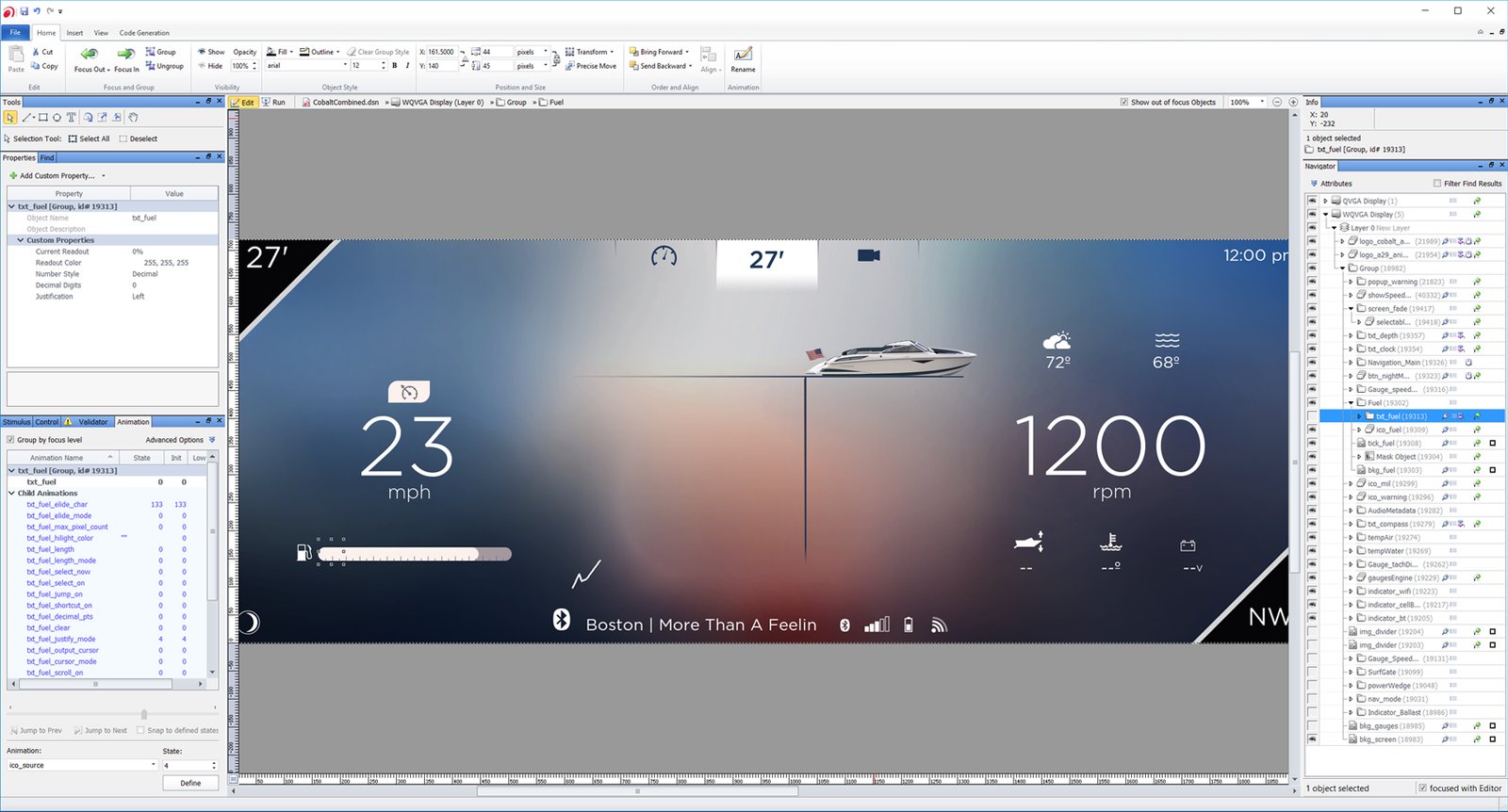Click the Save icon in title bar

coord(25,11)
